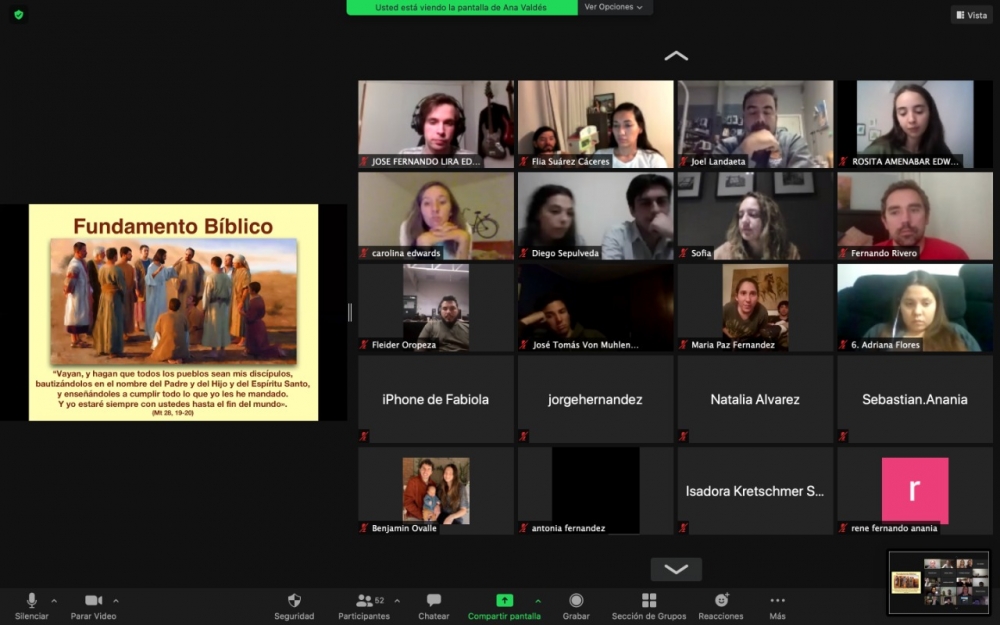
Task: Expand audio options arrow beside Silenciar
Action: pos(54,601)
